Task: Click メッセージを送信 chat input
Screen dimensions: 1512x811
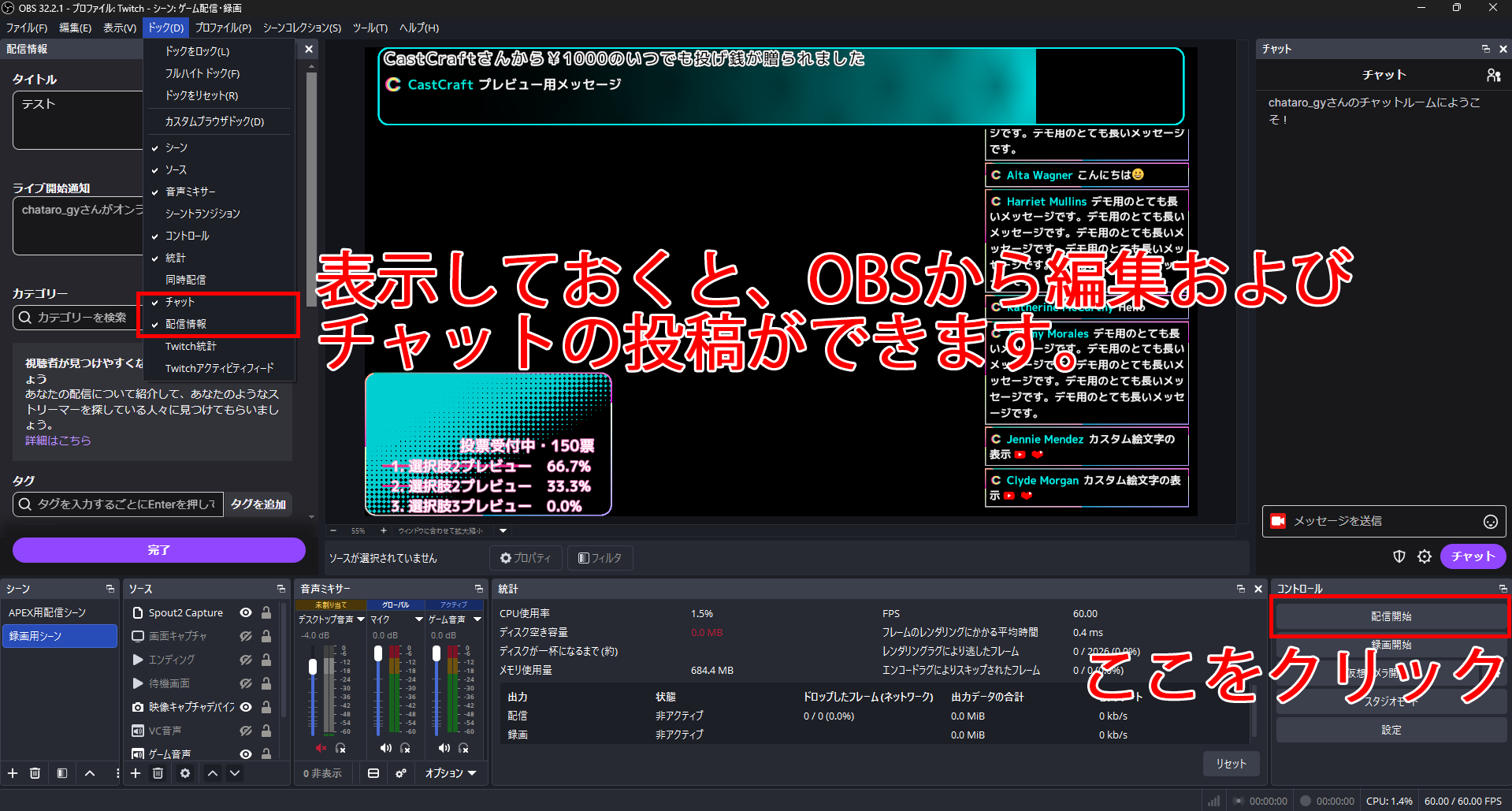Action: 1384,521
